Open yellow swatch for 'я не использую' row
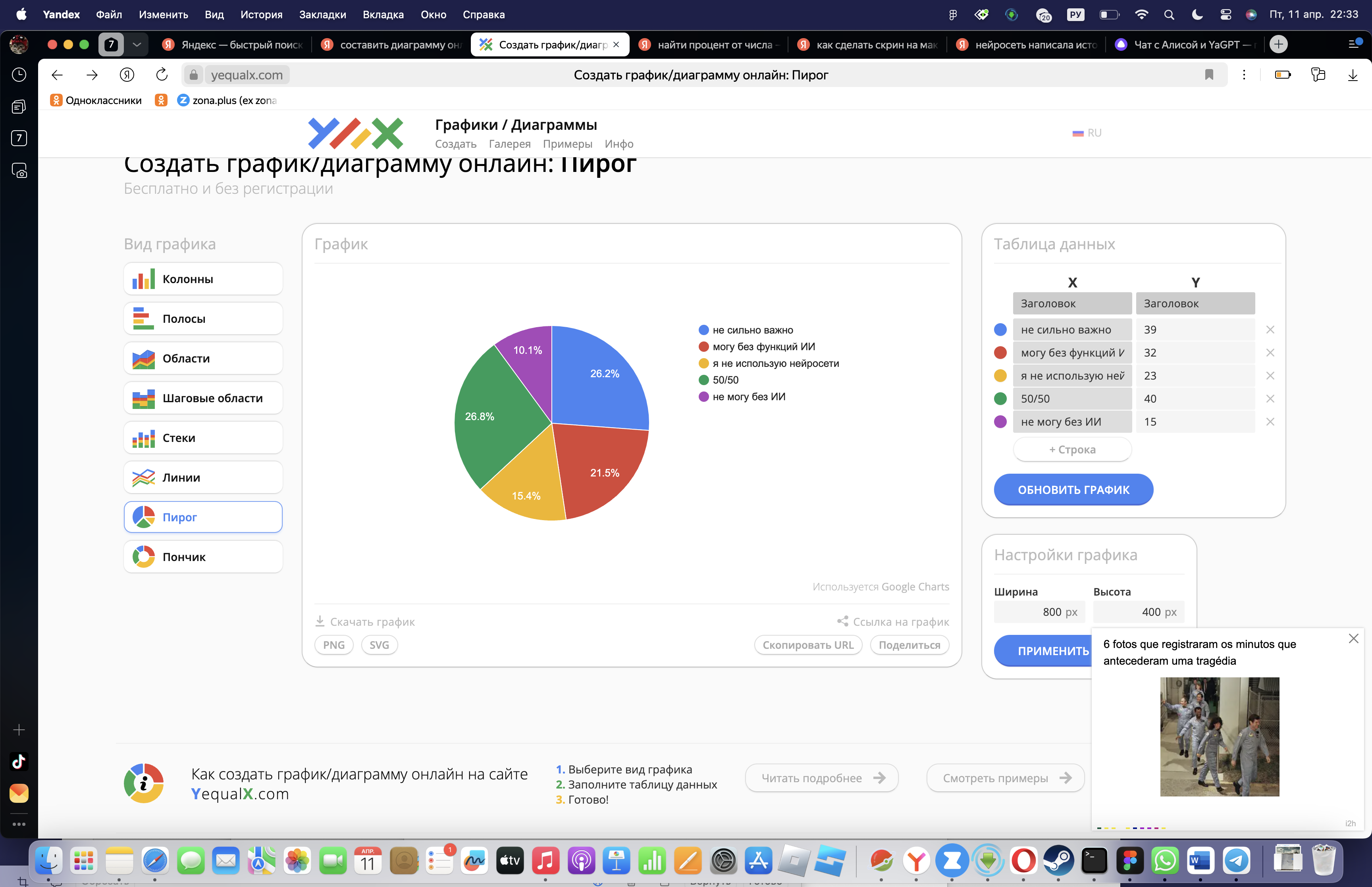This screenshot has width=1372, height=887. coord(1001,376)
